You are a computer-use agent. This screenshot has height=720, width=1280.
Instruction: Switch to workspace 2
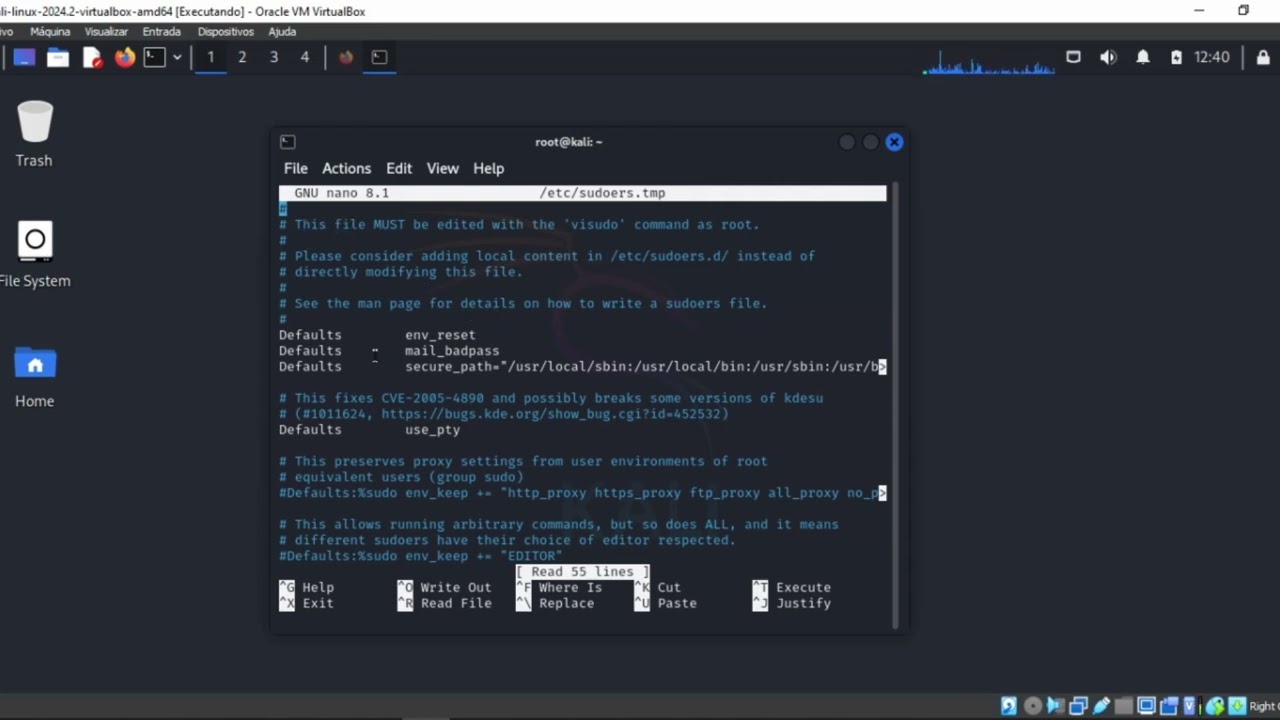click(242, 57)
